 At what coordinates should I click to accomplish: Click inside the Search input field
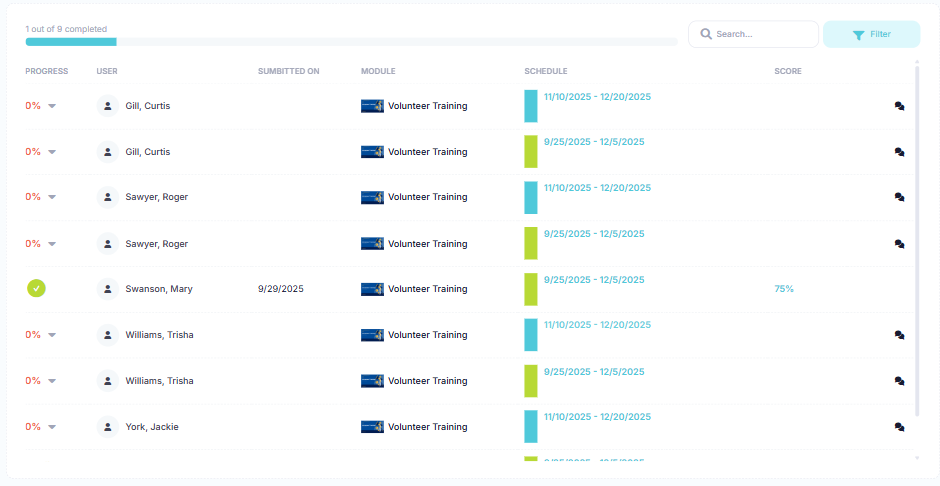pos(762,34)
